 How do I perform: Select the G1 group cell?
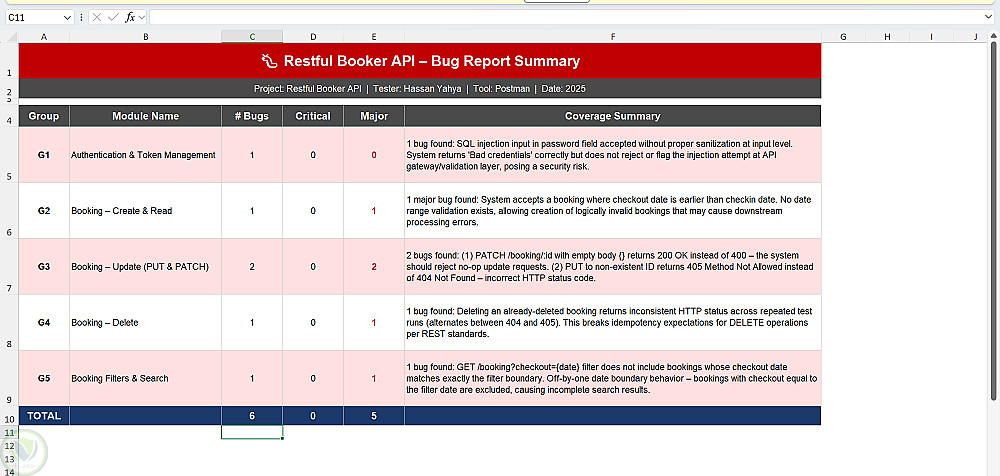(44, 155)
